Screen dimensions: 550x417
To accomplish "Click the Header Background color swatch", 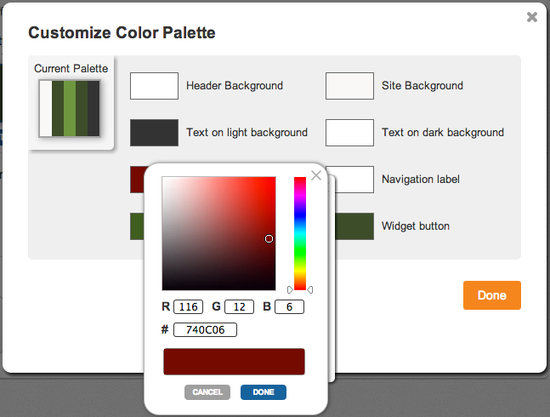I will tap(154, 86).
